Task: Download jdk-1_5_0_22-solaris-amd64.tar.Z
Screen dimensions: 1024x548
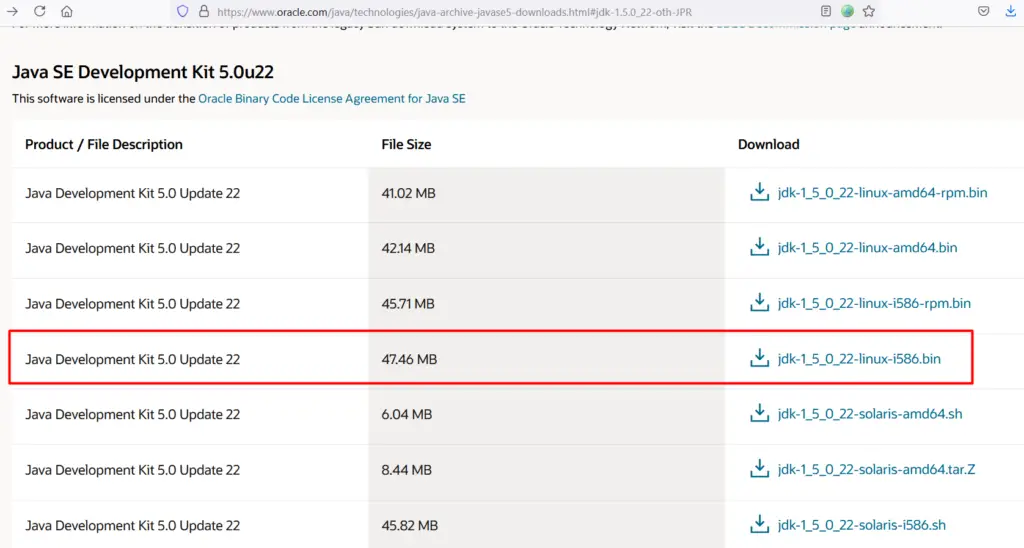Action: coord(876,469)
